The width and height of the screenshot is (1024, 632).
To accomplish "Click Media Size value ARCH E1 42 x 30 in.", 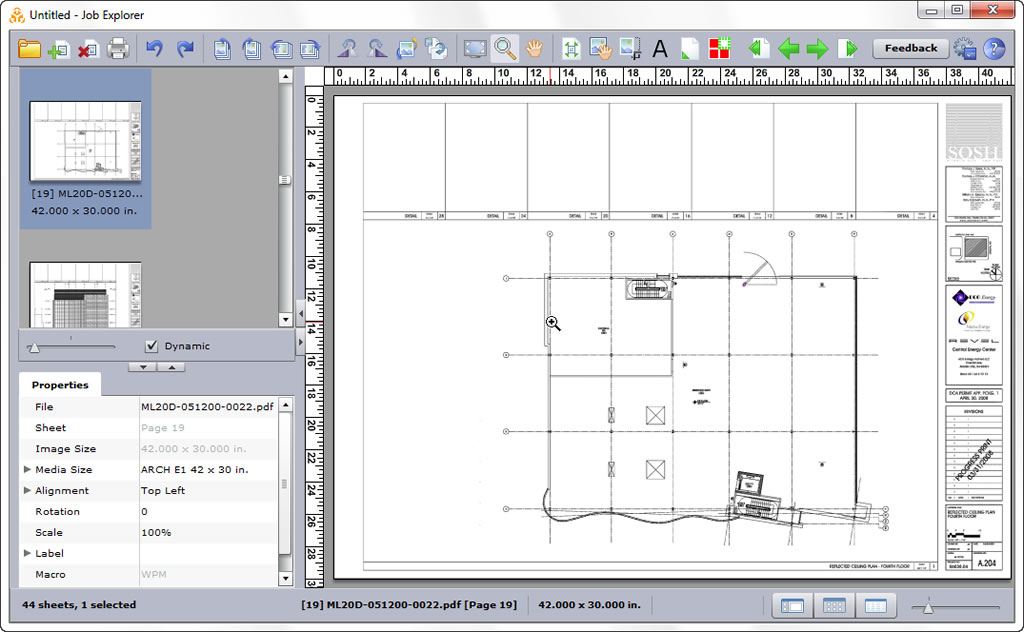I will point(195,469).
